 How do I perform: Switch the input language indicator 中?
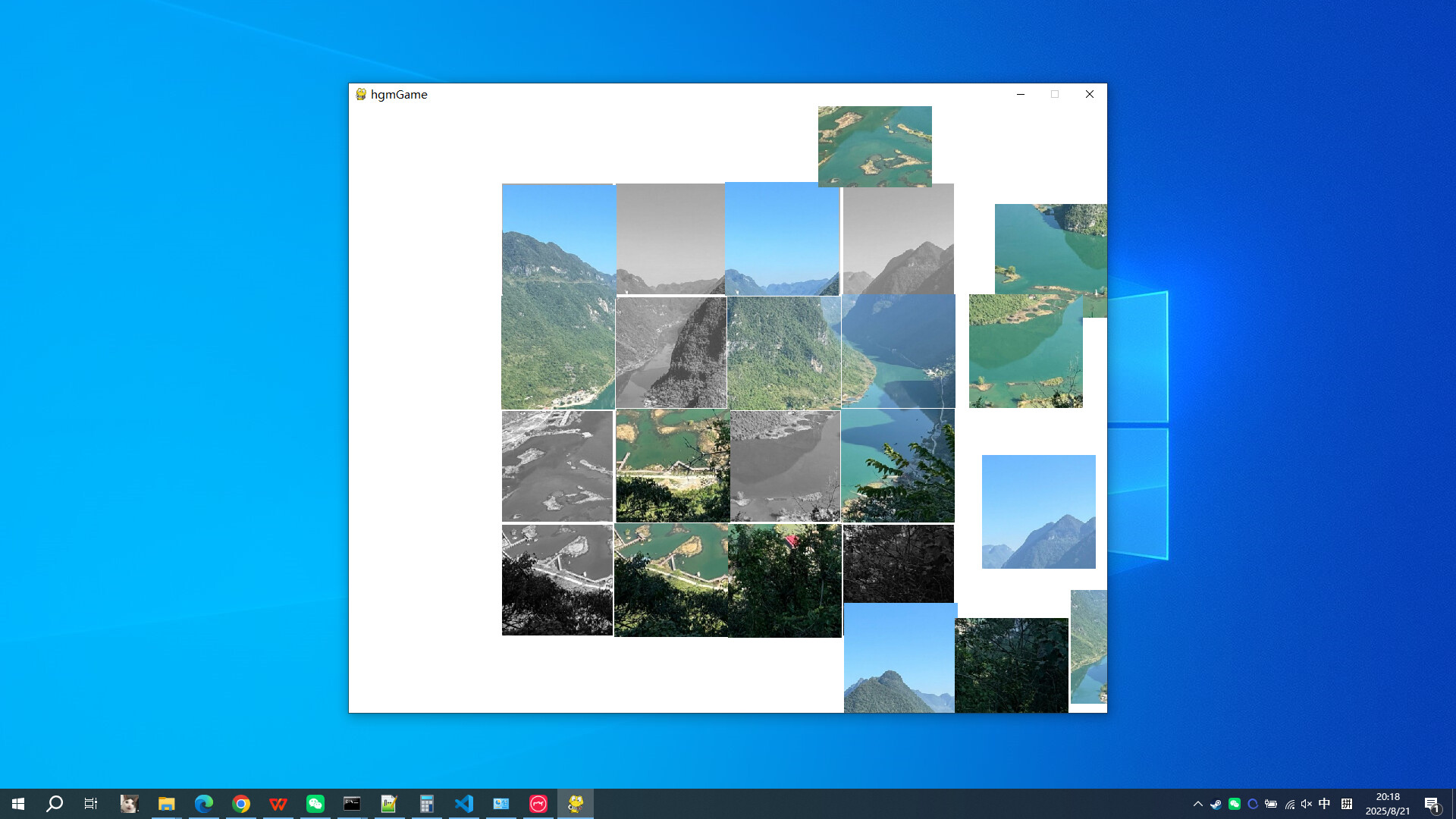point(1325,803)
